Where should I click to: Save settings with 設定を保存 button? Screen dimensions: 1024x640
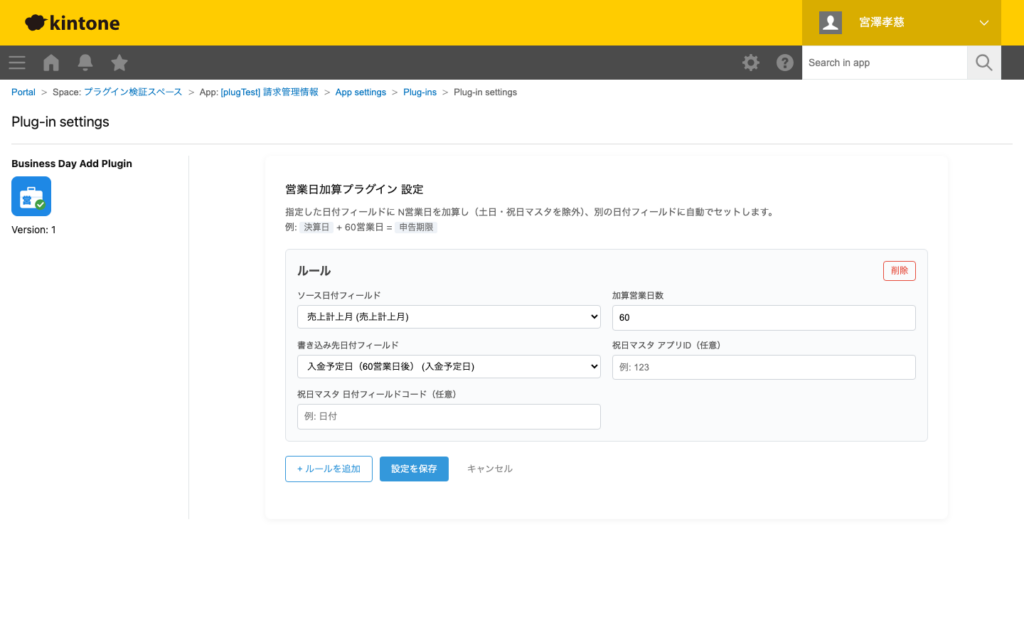pos(413,468)
